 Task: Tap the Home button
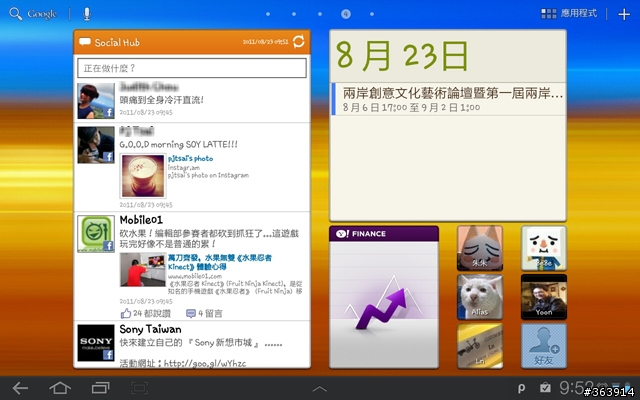60,388
